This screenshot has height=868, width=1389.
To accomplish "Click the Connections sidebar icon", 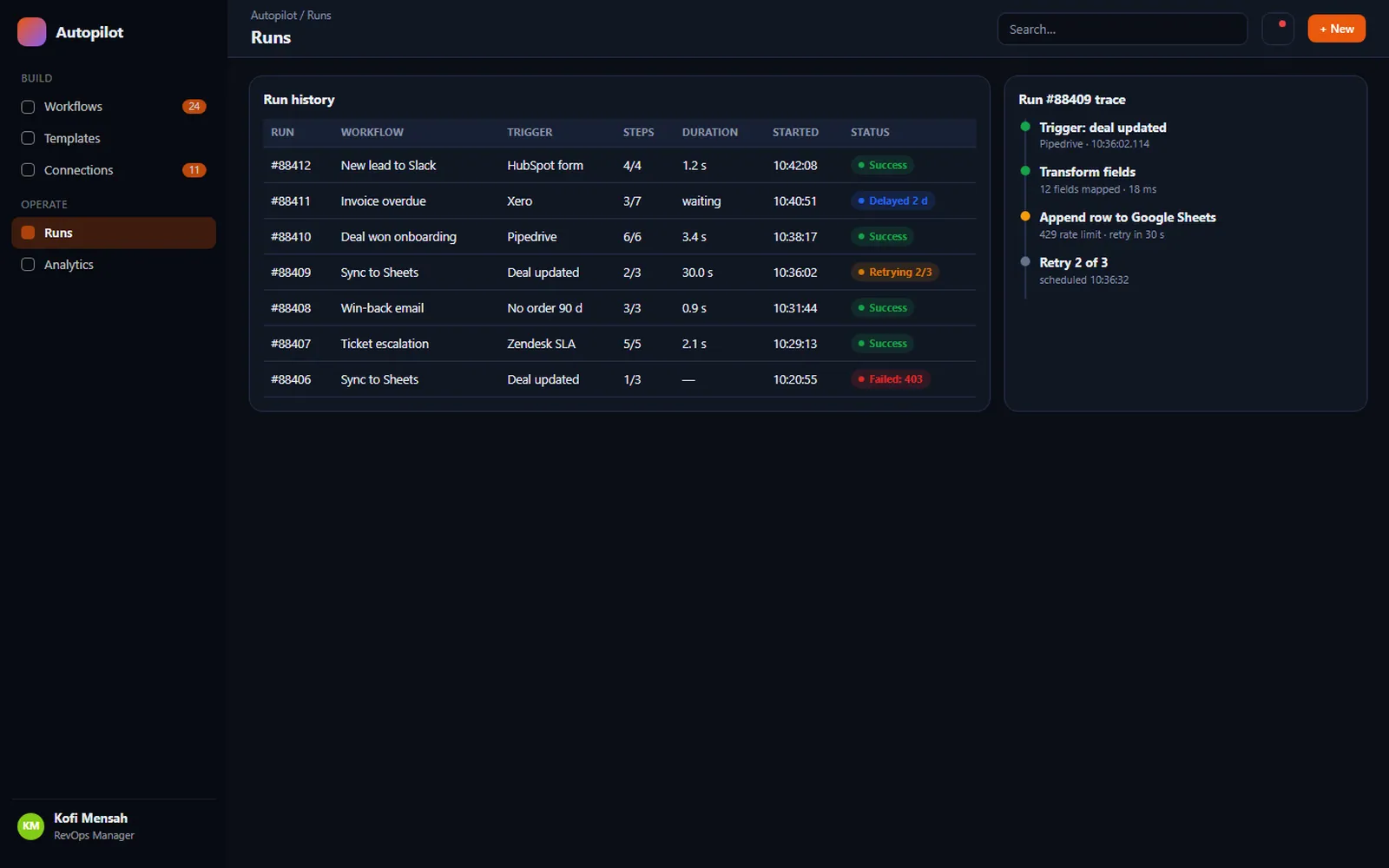I will click(x=28, y=170).
